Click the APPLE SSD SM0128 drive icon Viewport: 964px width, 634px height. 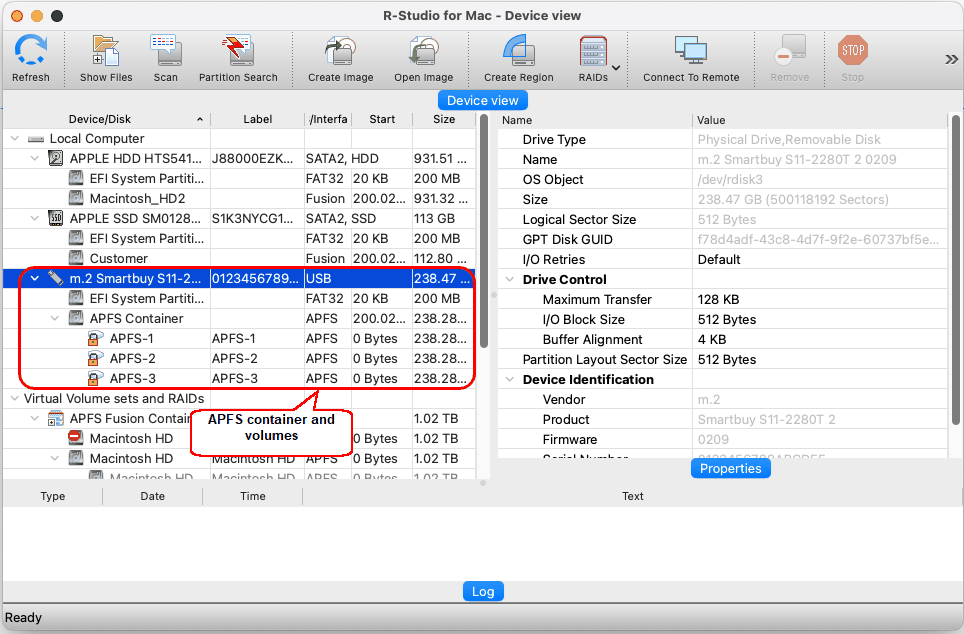tap(55, 218)
